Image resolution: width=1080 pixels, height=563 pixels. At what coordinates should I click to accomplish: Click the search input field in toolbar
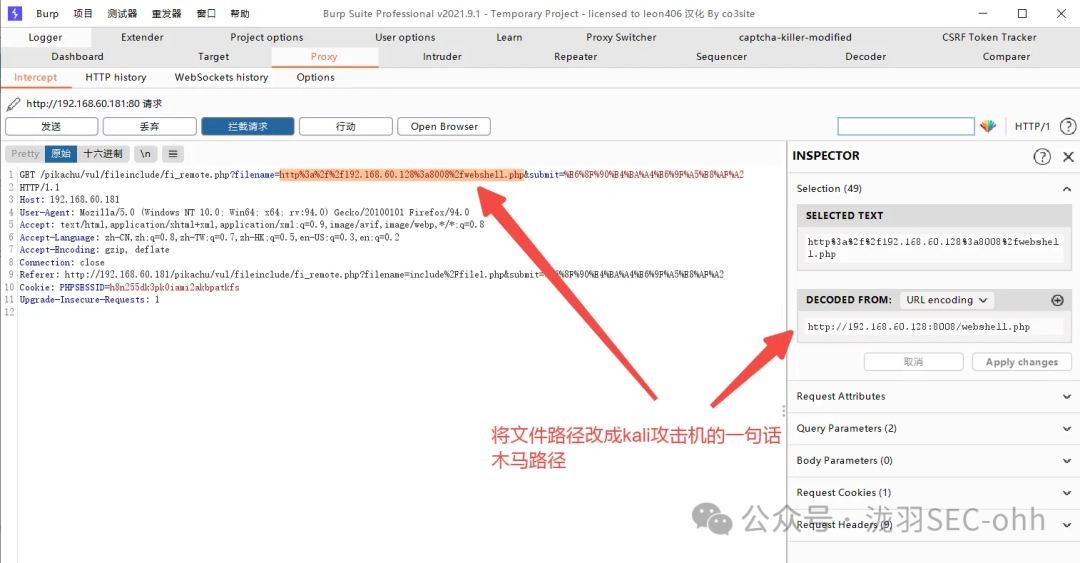click(906, 126)
